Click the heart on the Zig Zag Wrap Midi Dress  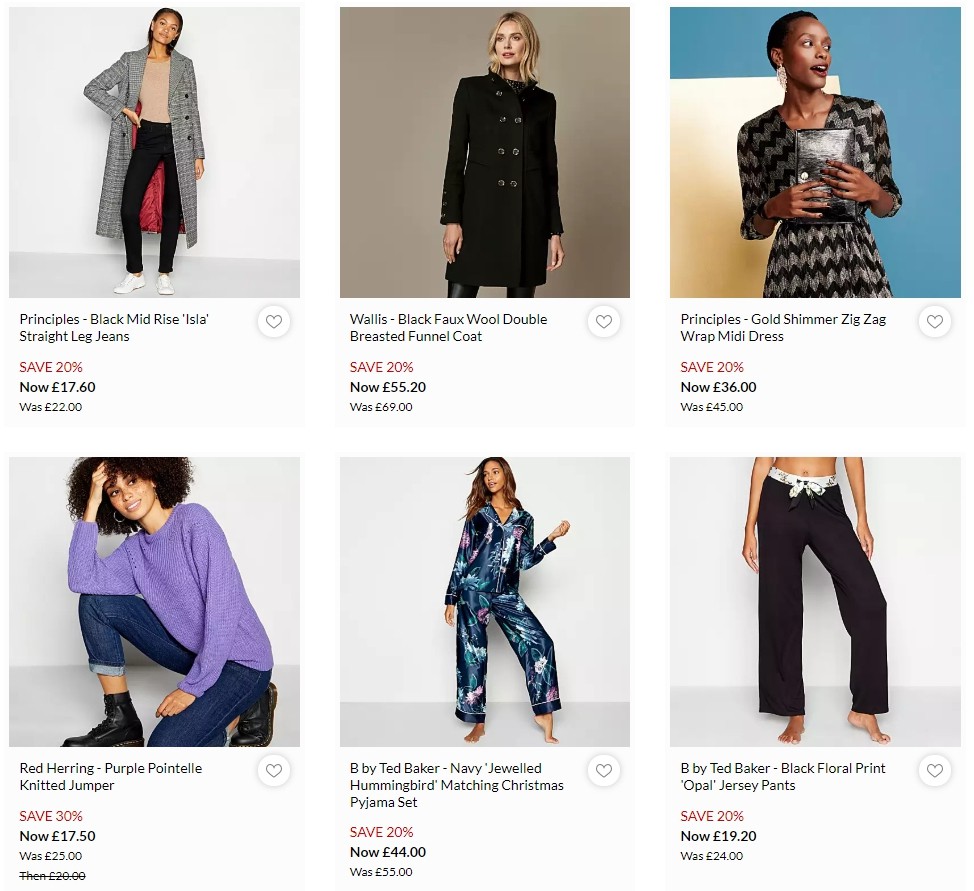point(935,322)
